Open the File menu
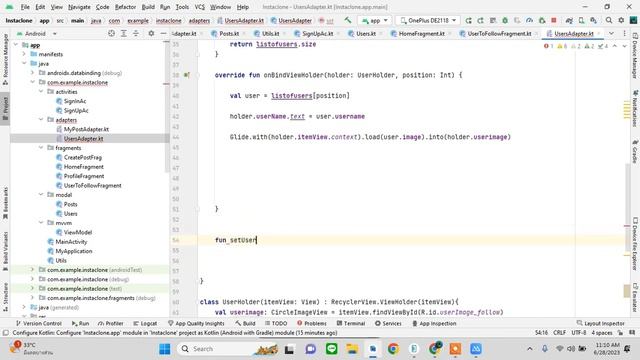 point(25,7)
